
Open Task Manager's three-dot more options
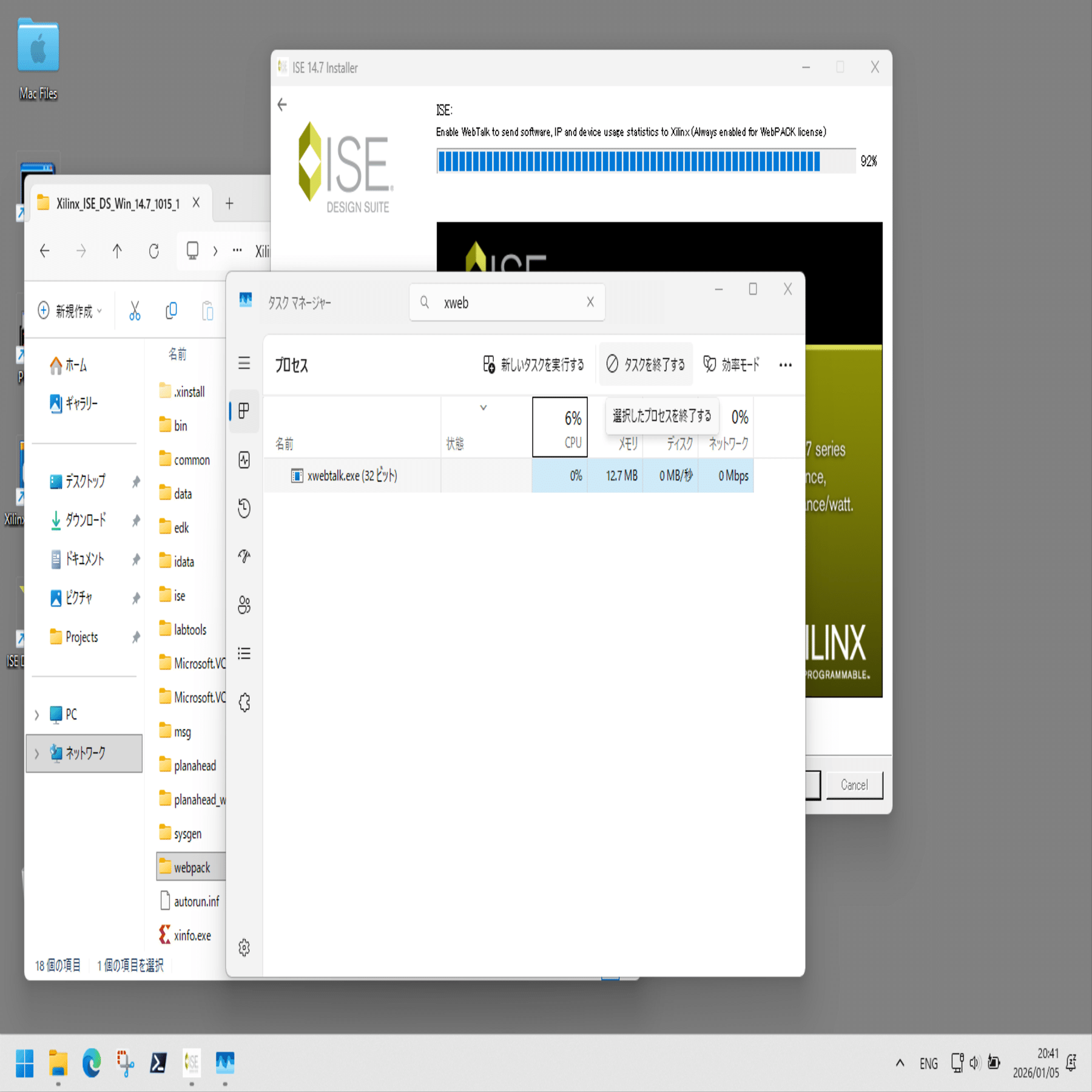[786, 365]
